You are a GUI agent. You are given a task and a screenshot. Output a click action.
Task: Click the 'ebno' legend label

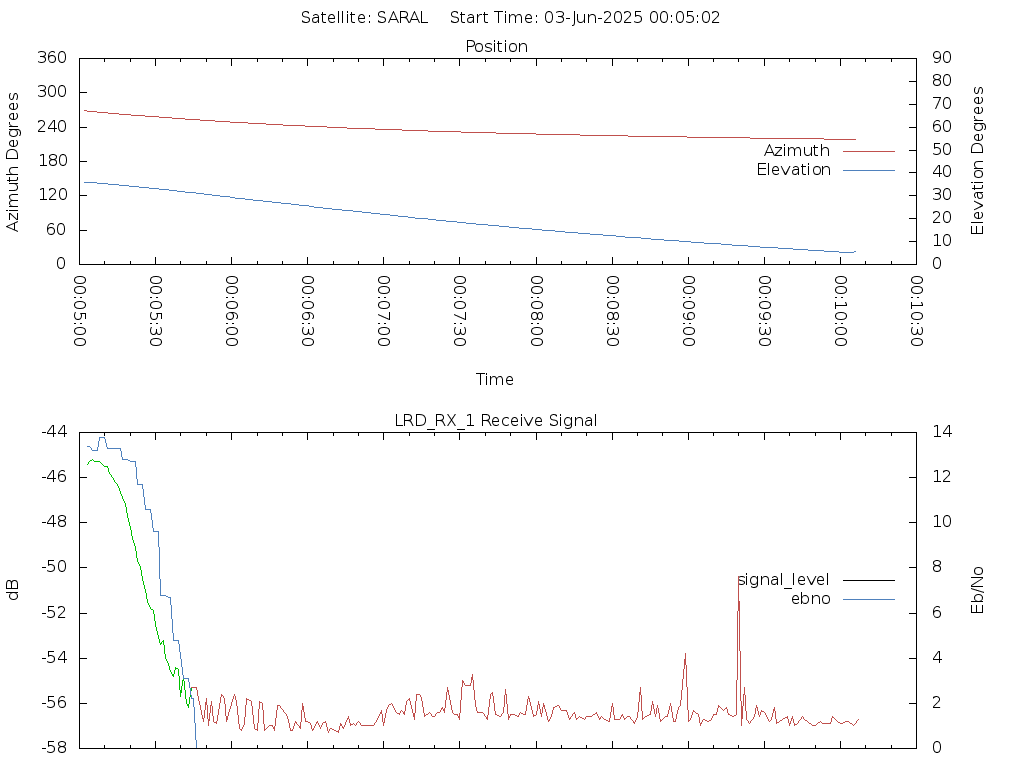coord(810,599)
